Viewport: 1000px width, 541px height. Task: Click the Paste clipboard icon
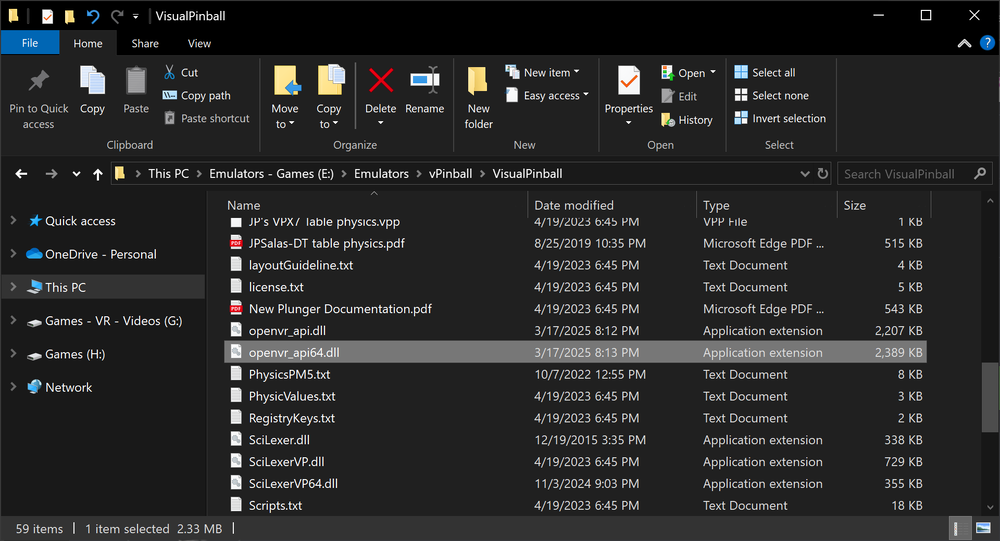136,81
